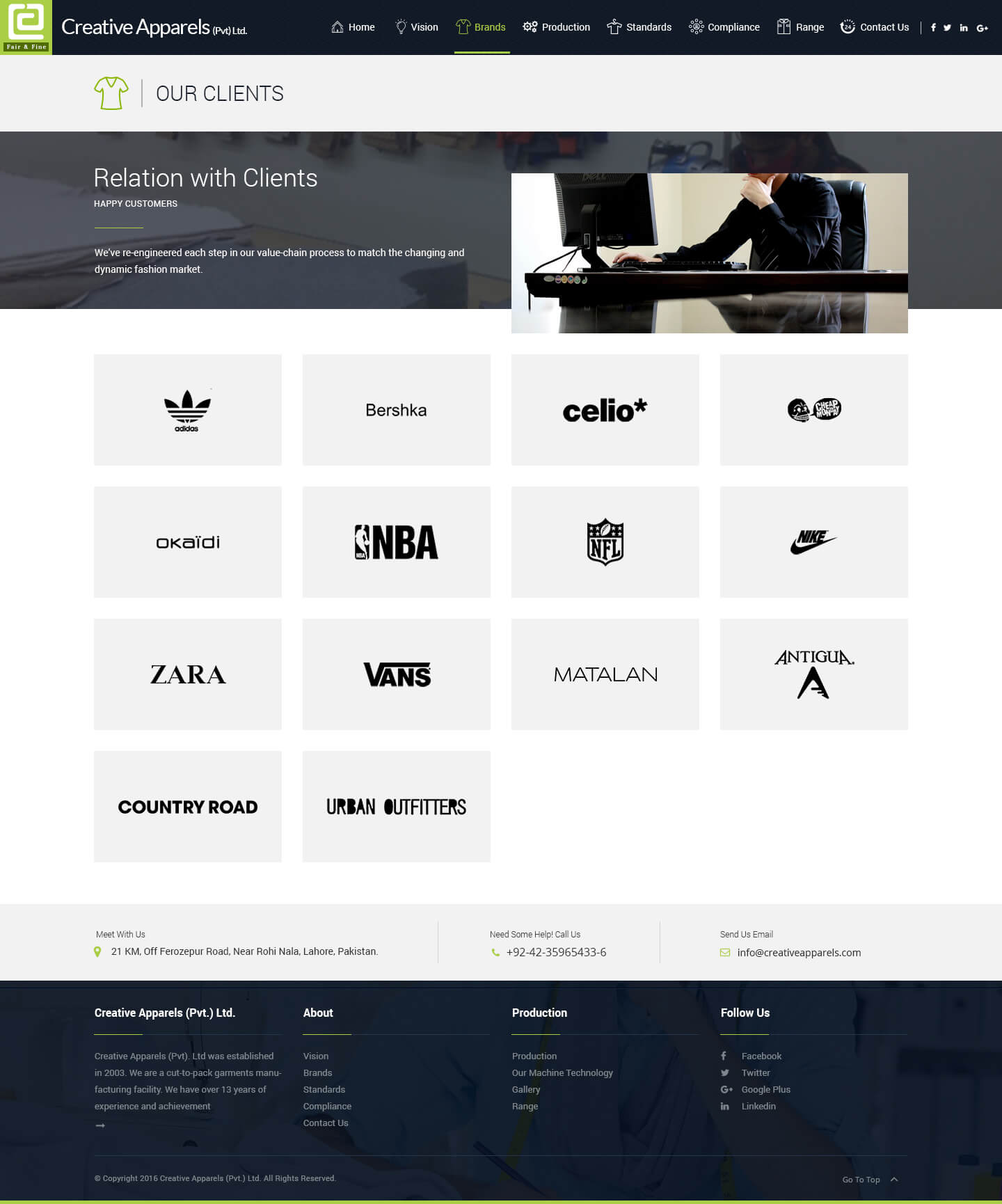Image resolution: width=1002 pixels, height=1204 pixels.
Task: Click the Lahore address text
Action: [x=244, y=951]
